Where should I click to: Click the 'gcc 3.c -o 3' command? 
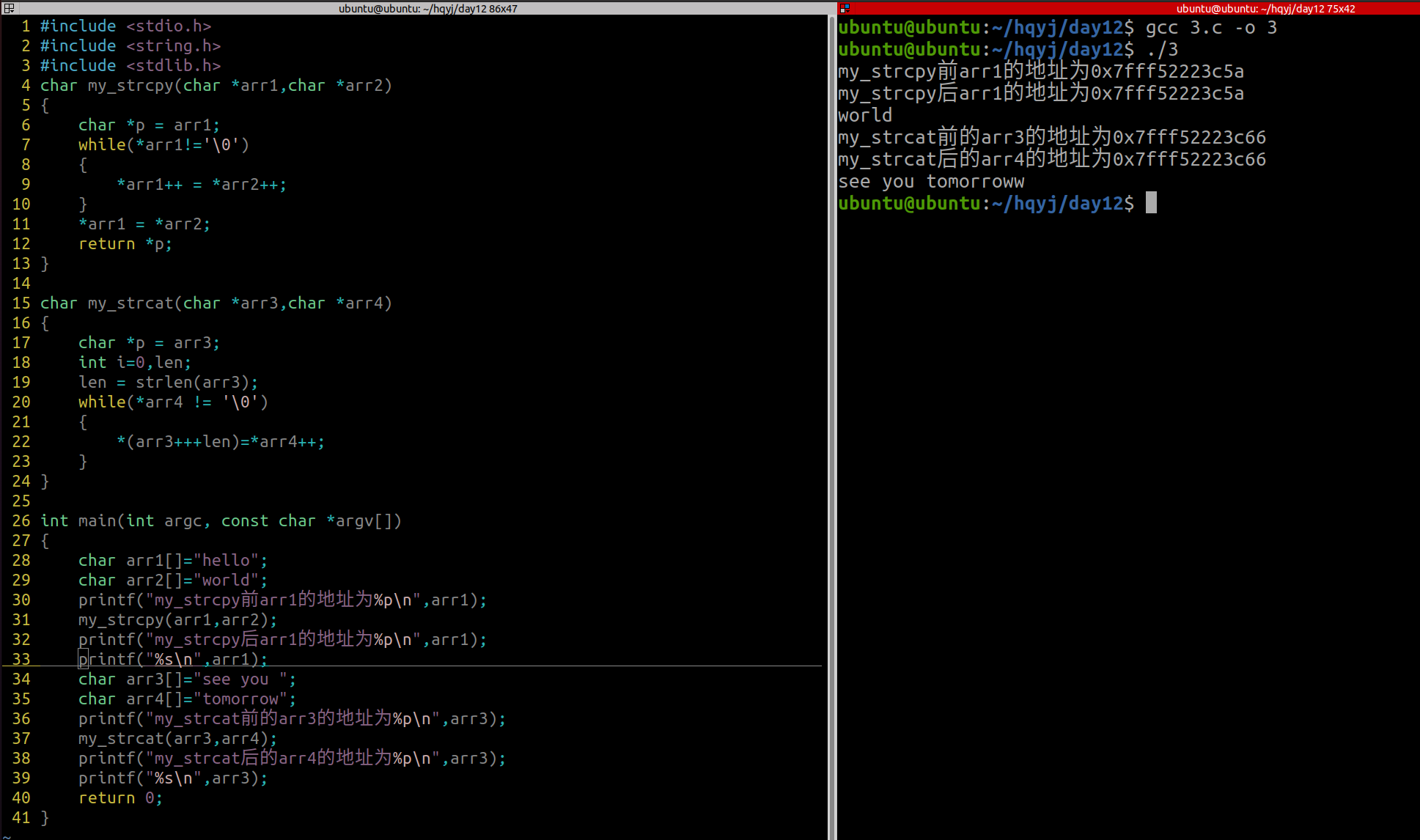1210,28
